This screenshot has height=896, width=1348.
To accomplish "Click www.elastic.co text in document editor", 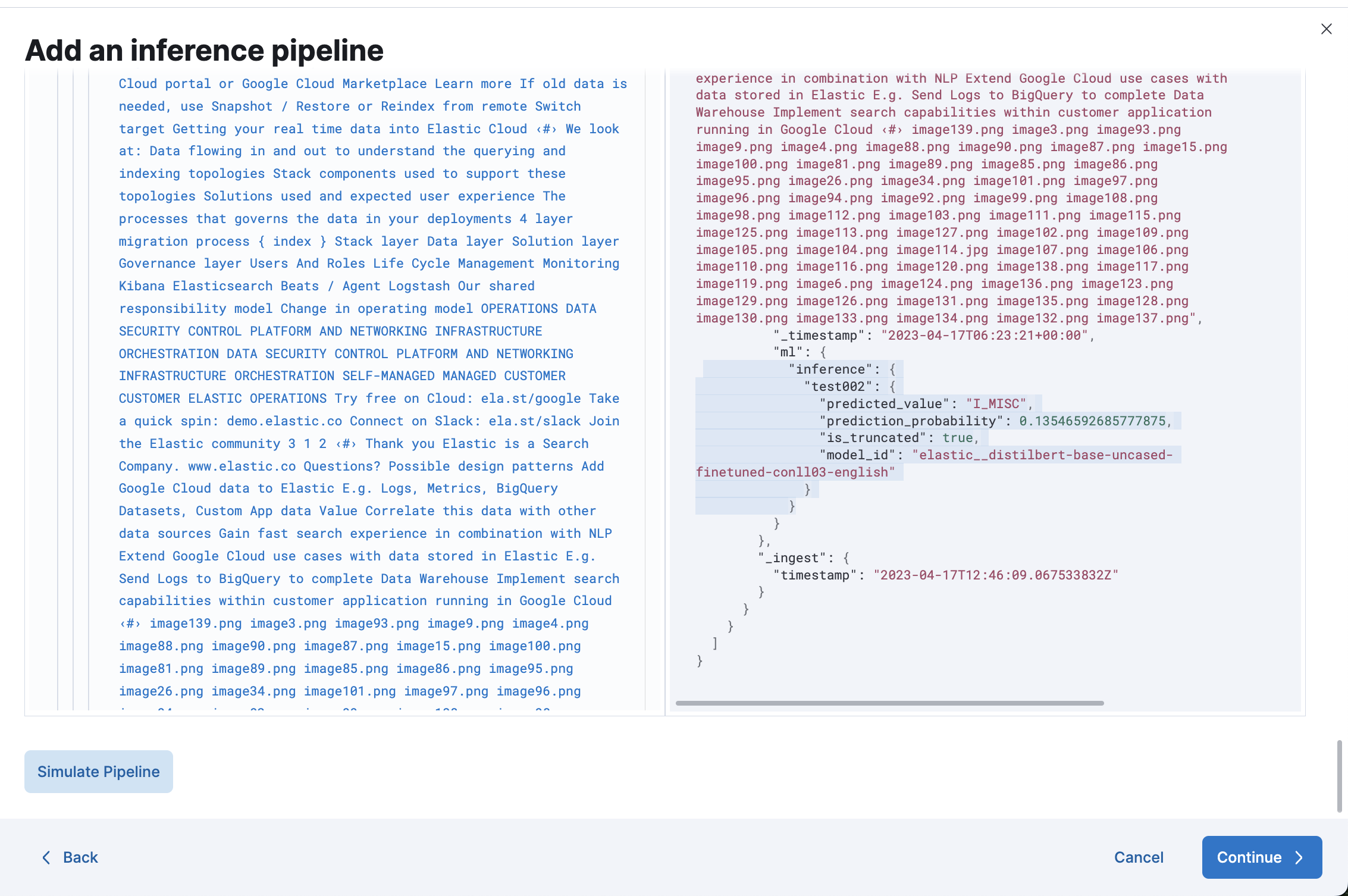I will [x=242, y=466].
